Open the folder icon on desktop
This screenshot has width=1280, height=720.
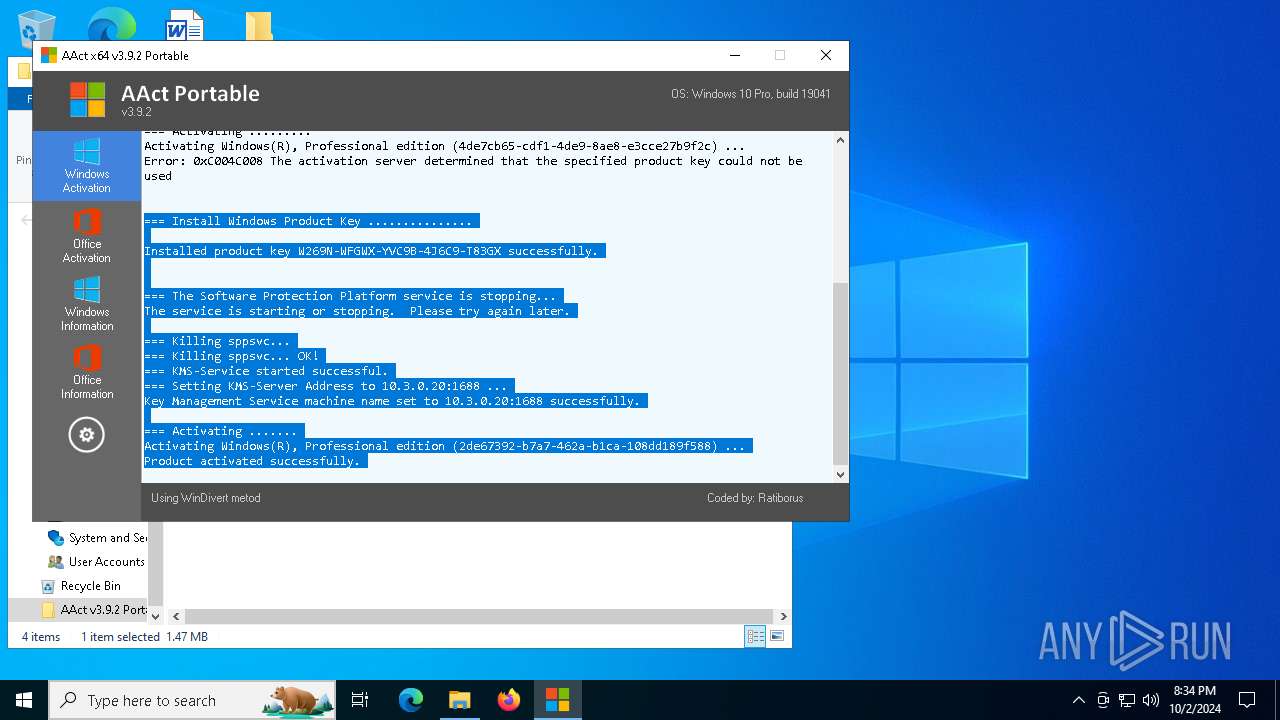[258, 25]
